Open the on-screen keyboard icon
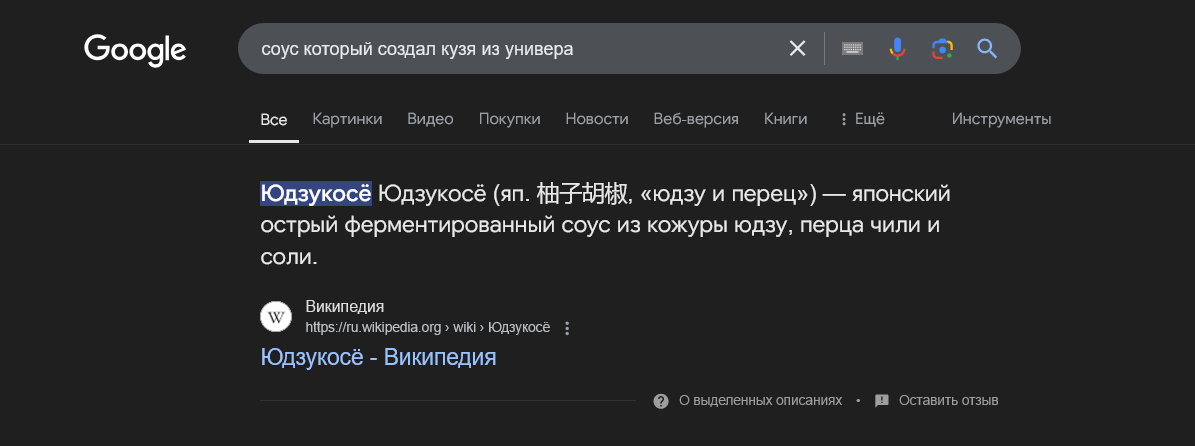 tap(852, 49)
